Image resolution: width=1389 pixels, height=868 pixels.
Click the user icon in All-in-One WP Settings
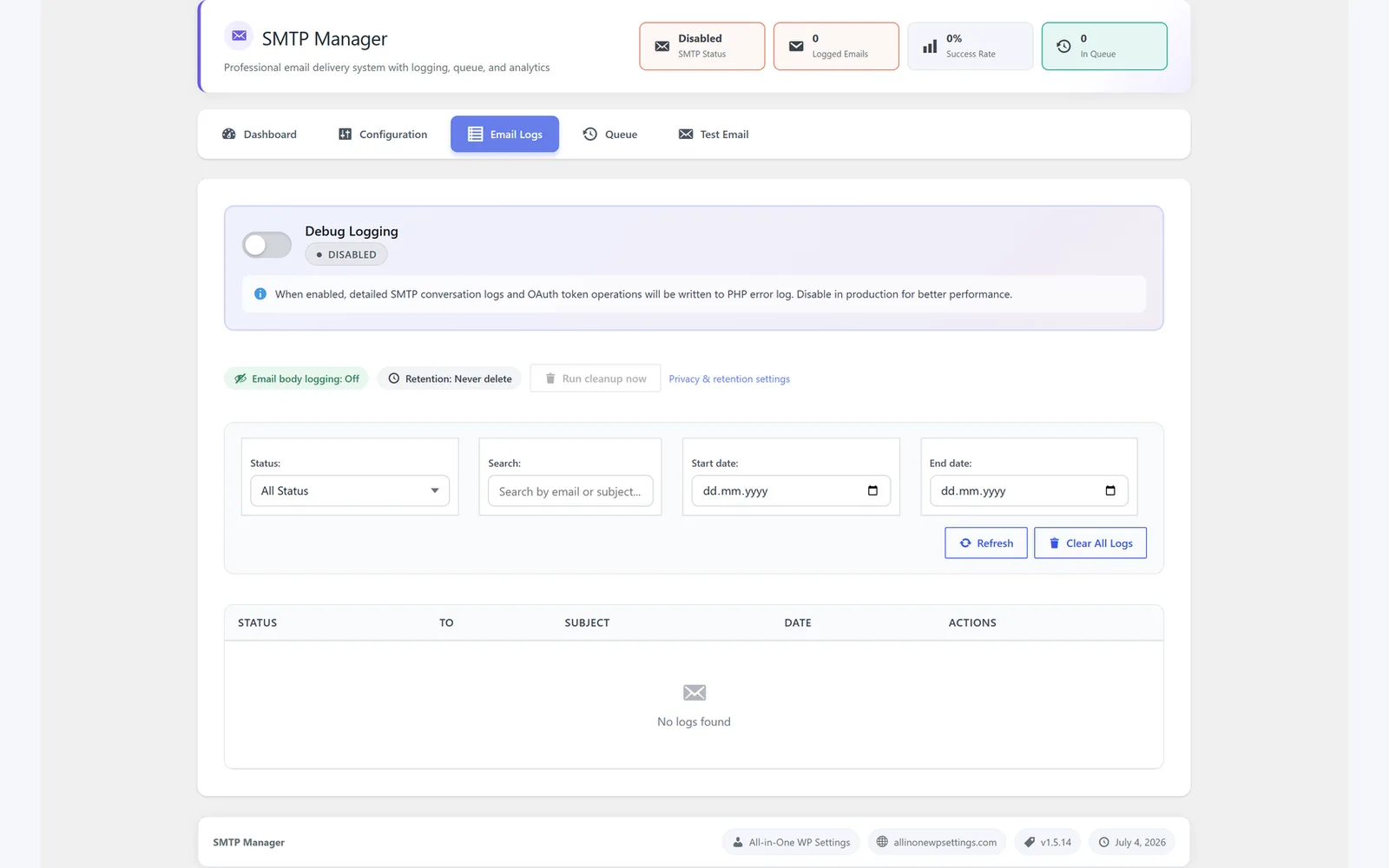click(x=738, y=842)
